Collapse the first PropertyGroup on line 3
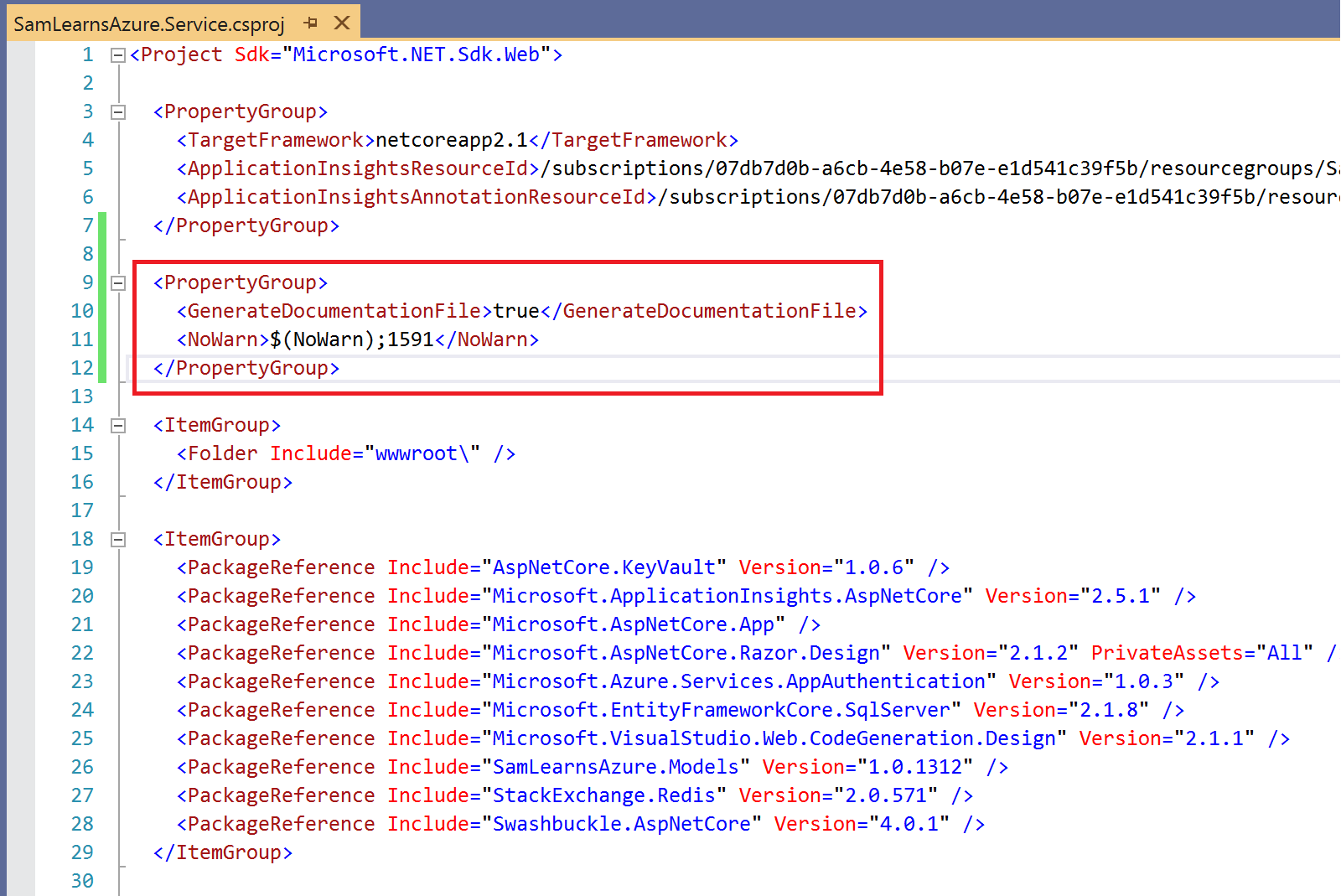 point(118,112)
